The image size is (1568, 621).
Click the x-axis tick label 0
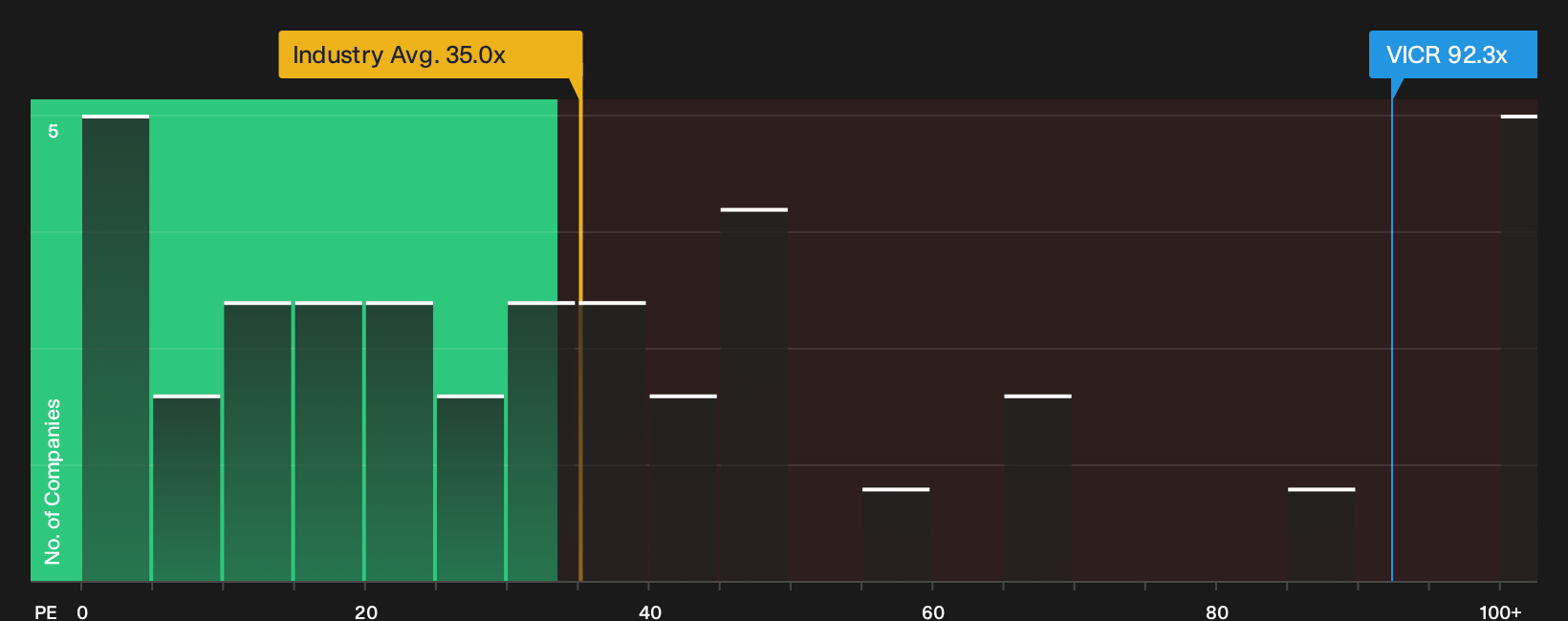click(82, 612)
